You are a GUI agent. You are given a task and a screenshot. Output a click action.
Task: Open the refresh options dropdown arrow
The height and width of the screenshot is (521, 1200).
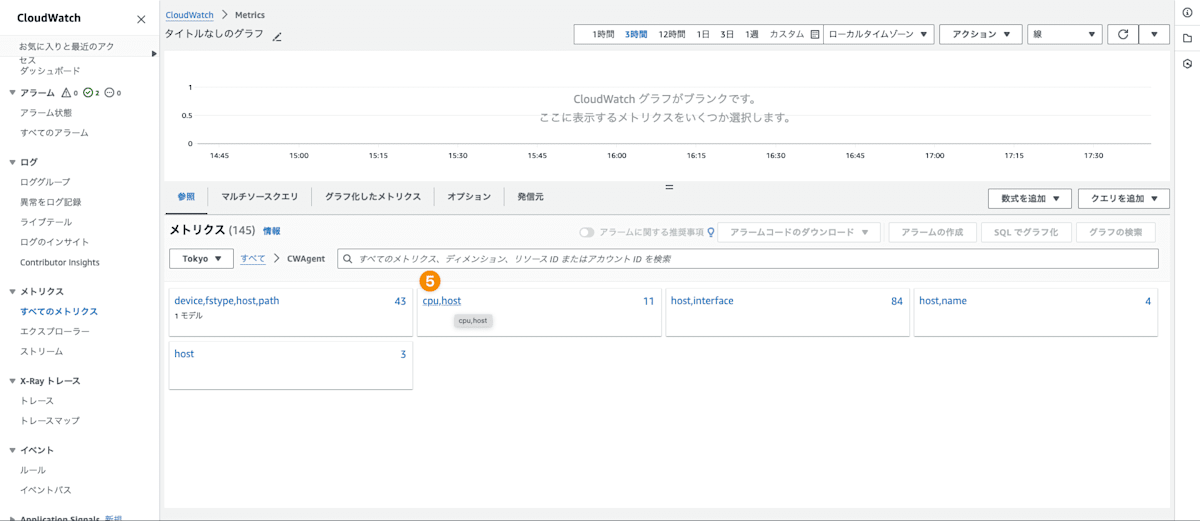(1154, 34)
